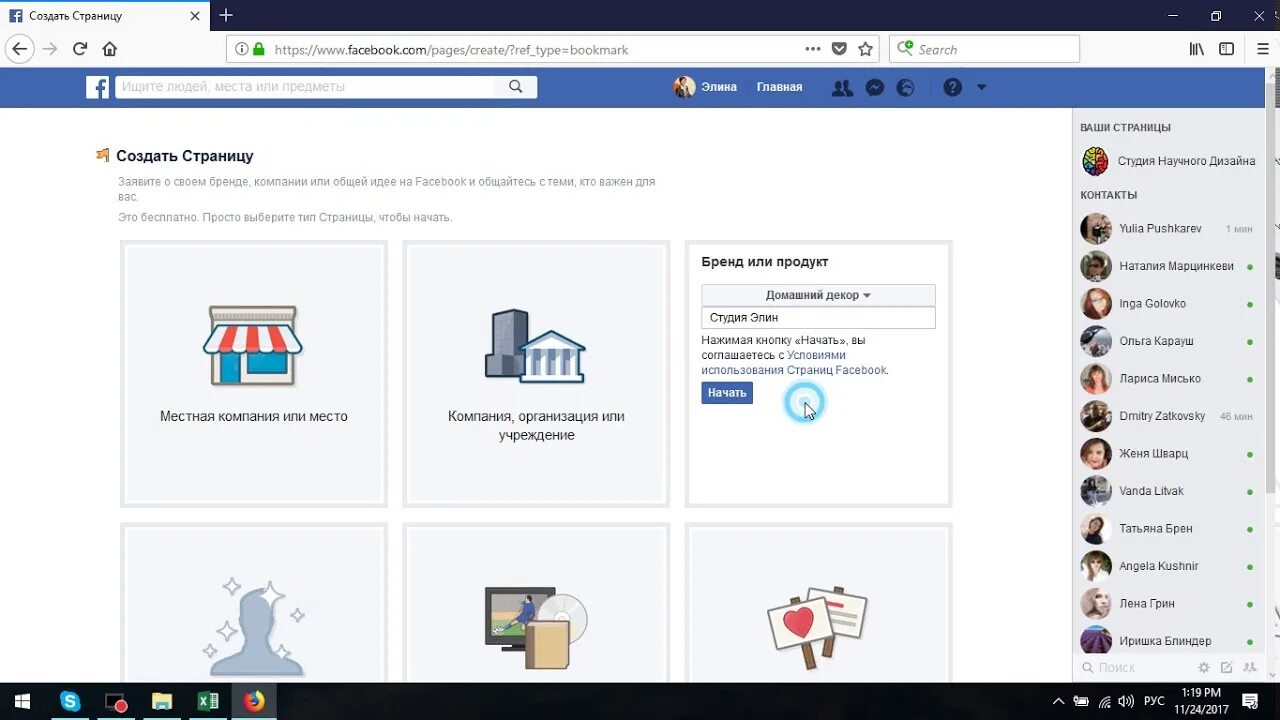Image resolution: width=1280 pixels, height=720 pixels.
Task: Click the РУС language indicator
Action: click(x=1154, y=701)
